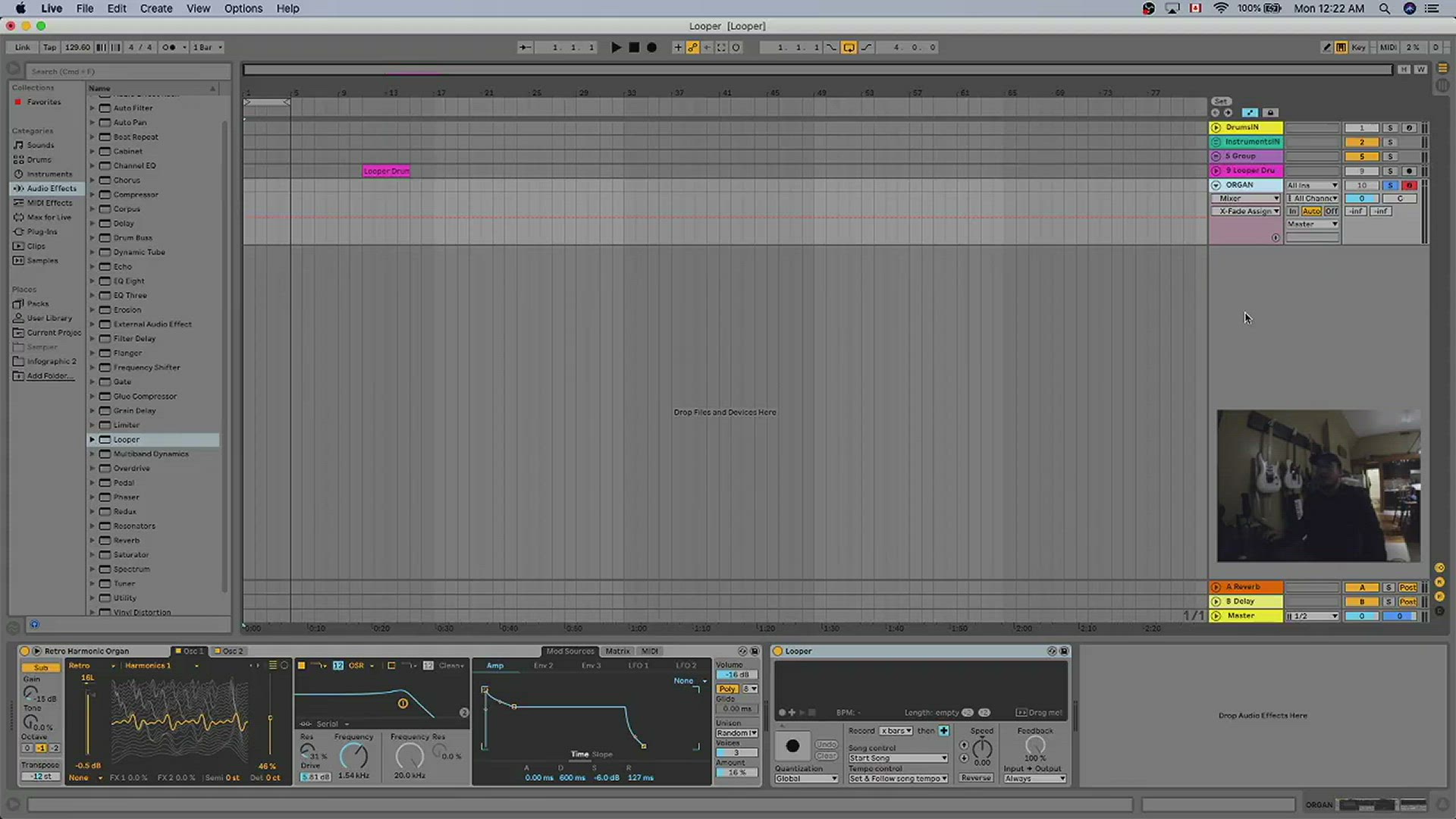Click the Looper large record button
The height and width of the screenshot is (819, 1456).
(792, 746)
